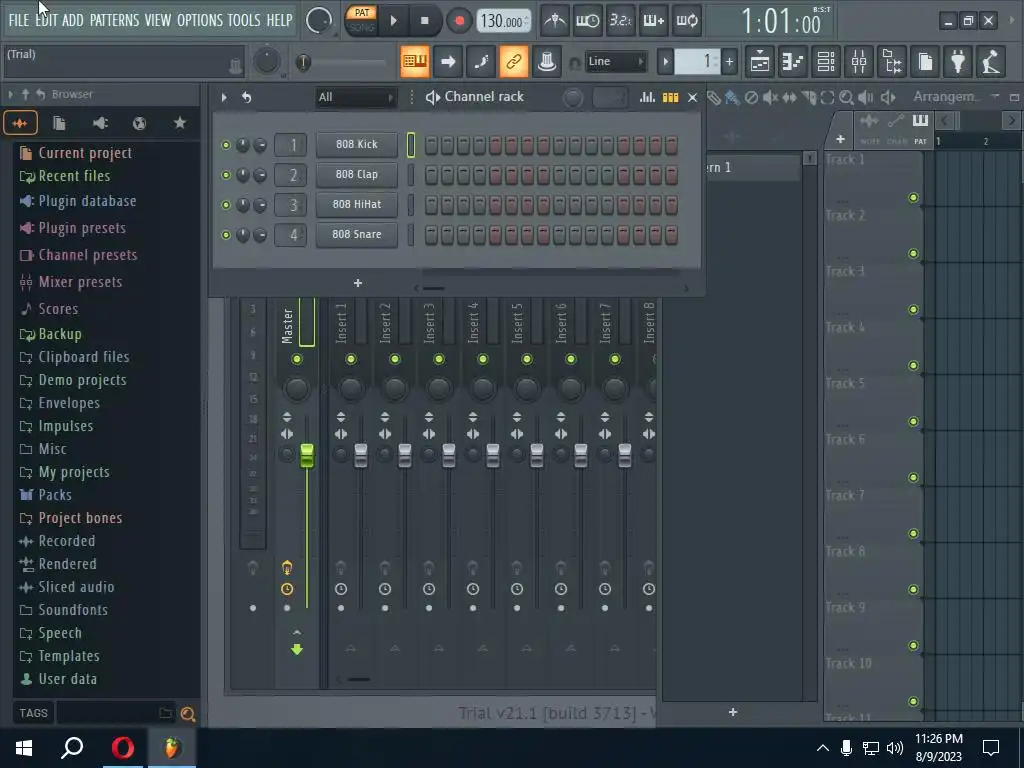Open the VIEW menu

pyautogui.click(x=157, y=20)
